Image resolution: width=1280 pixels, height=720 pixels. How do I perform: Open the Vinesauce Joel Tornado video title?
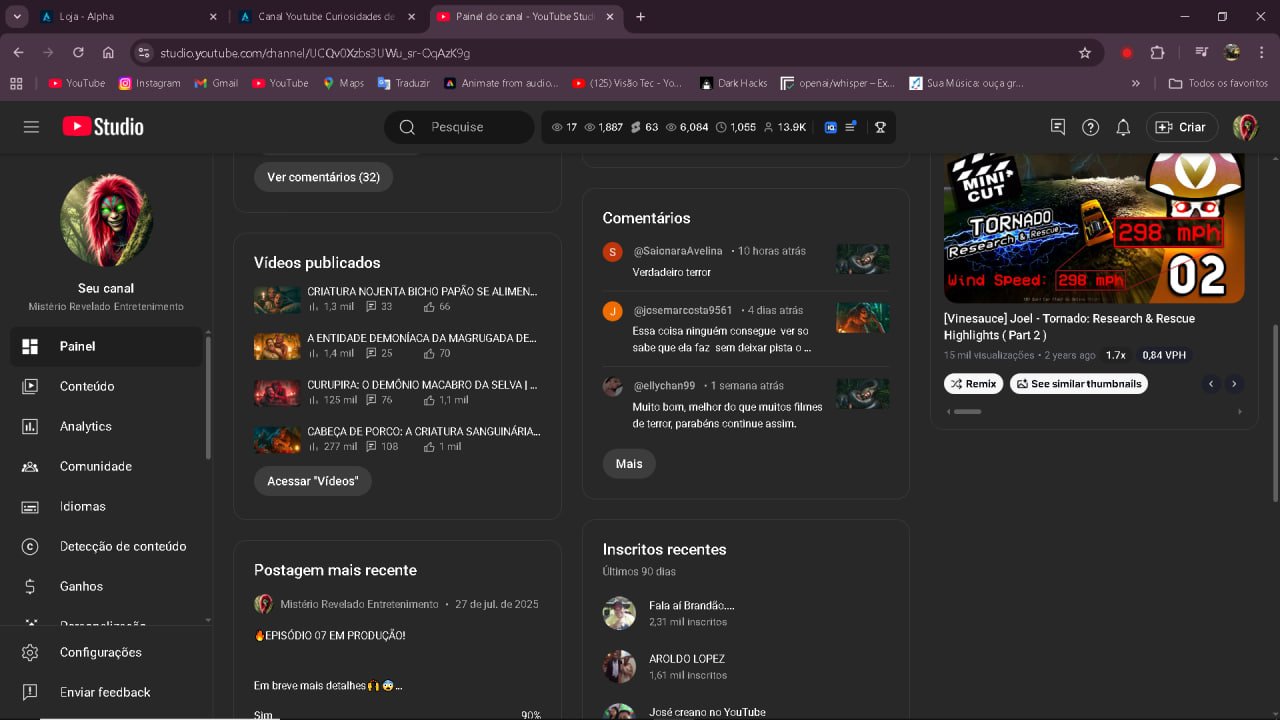click(1069, 327)
